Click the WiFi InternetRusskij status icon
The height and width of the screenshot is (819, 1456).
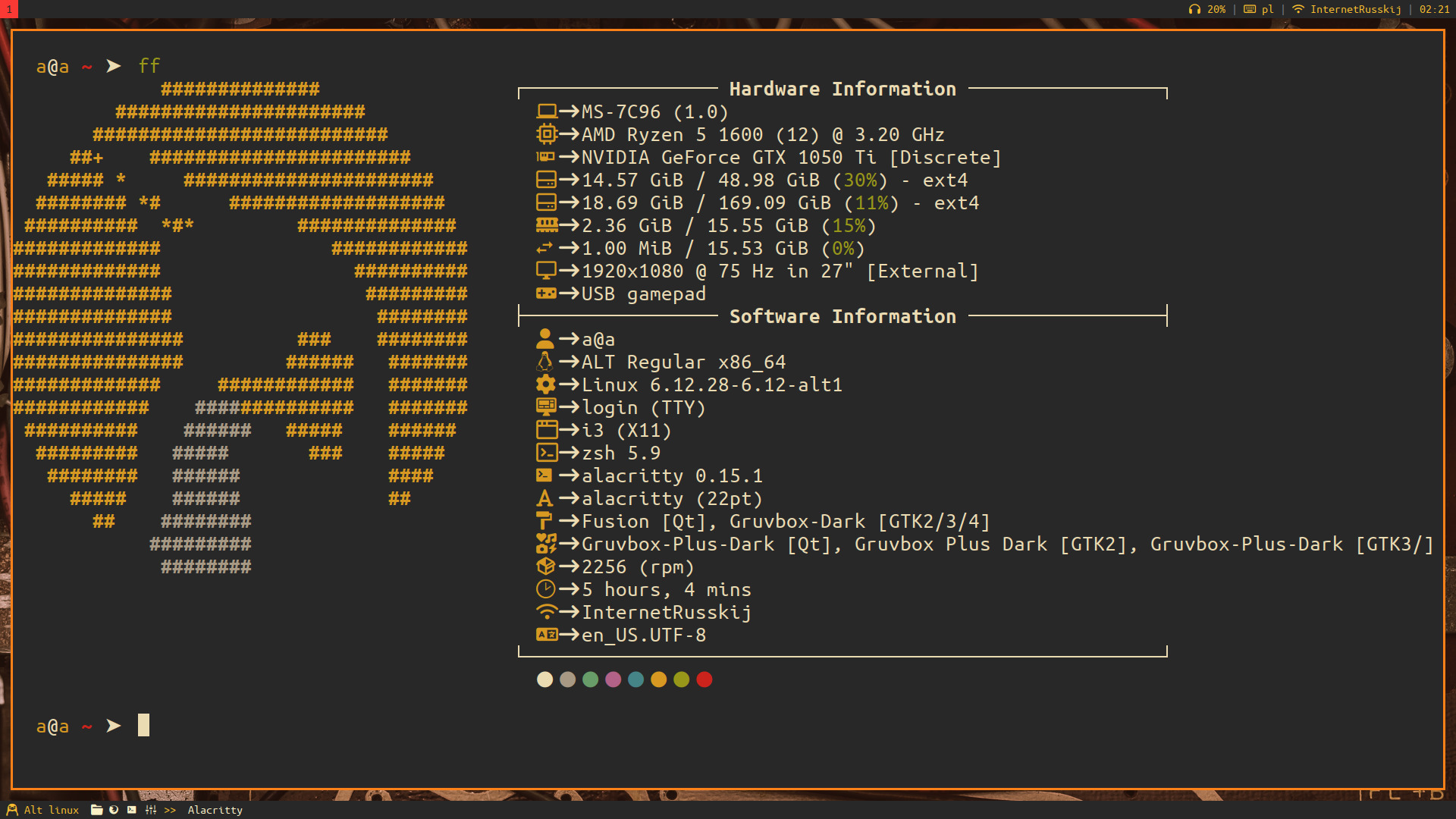click(x=1298, y=9)
